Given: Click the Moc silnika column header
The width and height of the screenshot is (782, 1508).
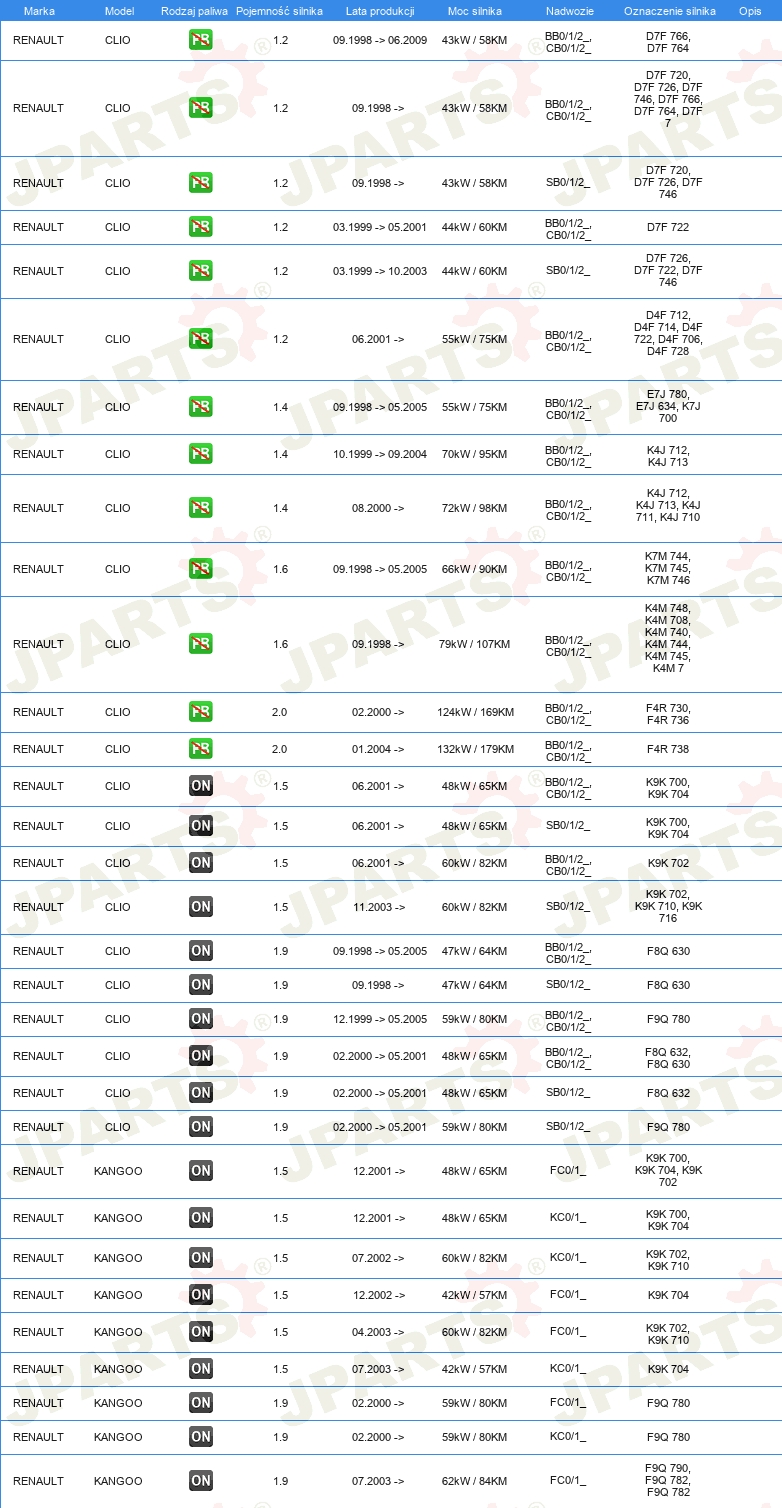Looking at the screenshot, I should tap(474, 11).
